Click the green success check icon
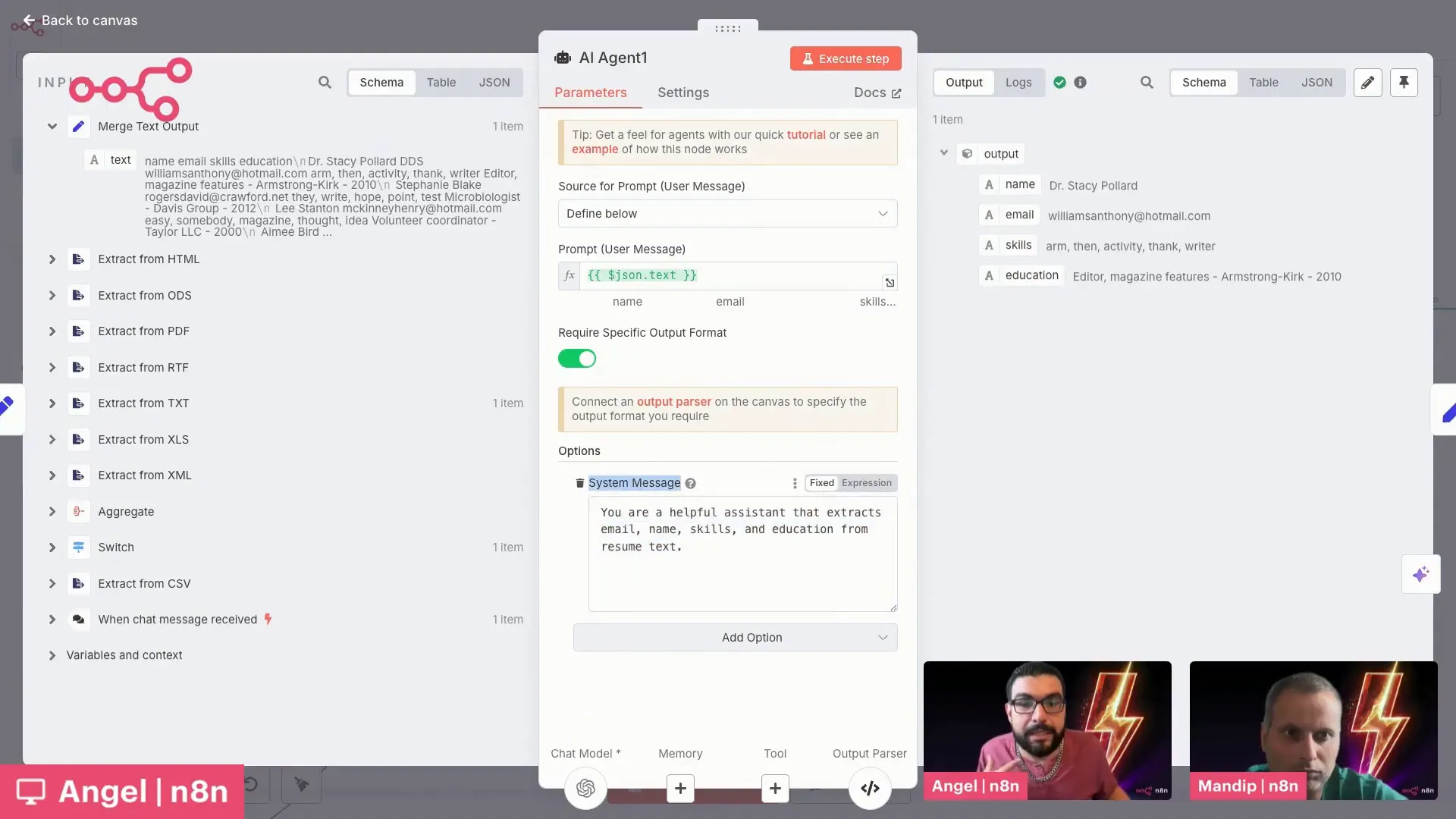The height and width of the screenshot is (819, 1456). coord(1059,83)
